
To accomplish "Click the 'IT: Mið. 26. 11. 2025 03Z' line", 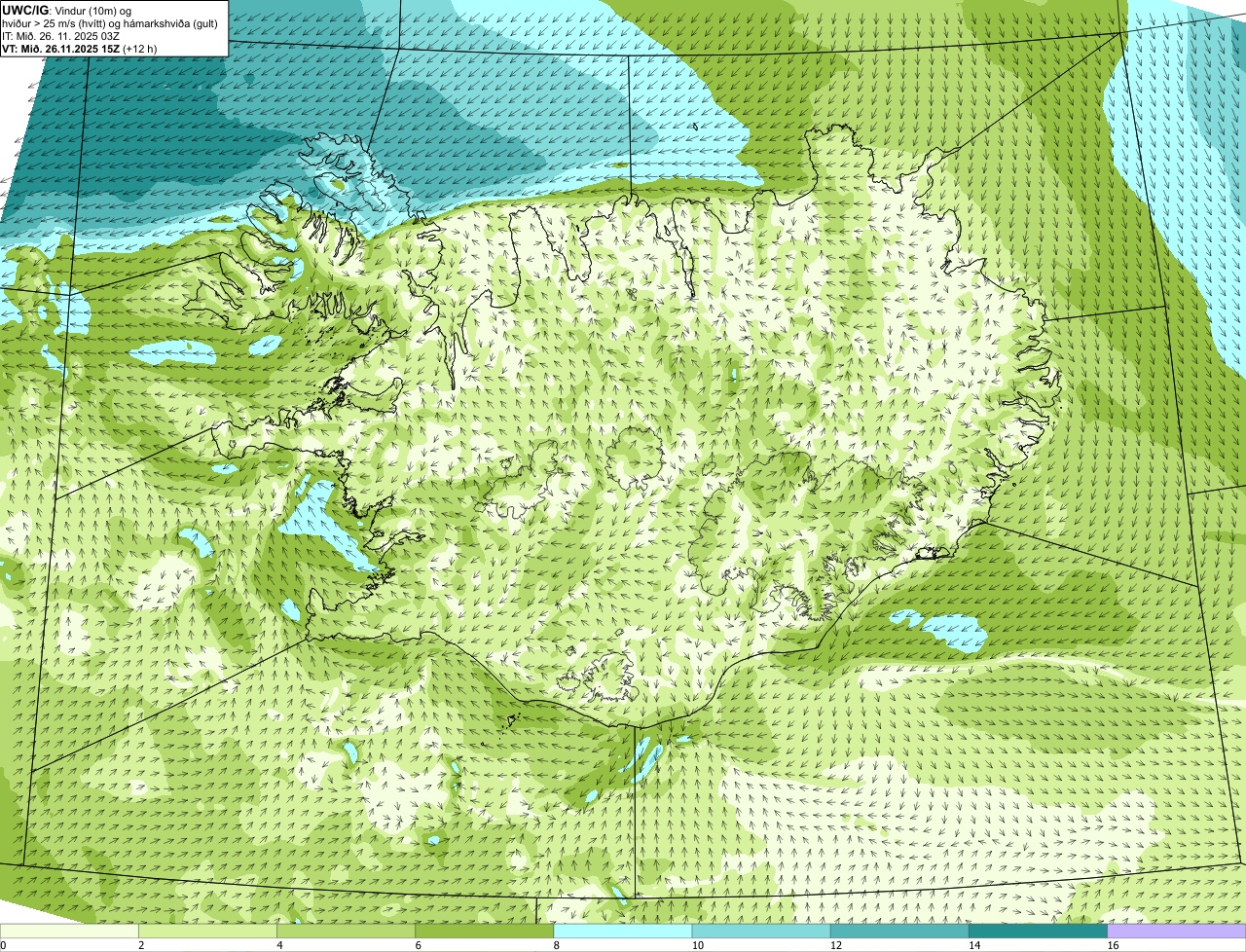I will [x=61, y=35].
